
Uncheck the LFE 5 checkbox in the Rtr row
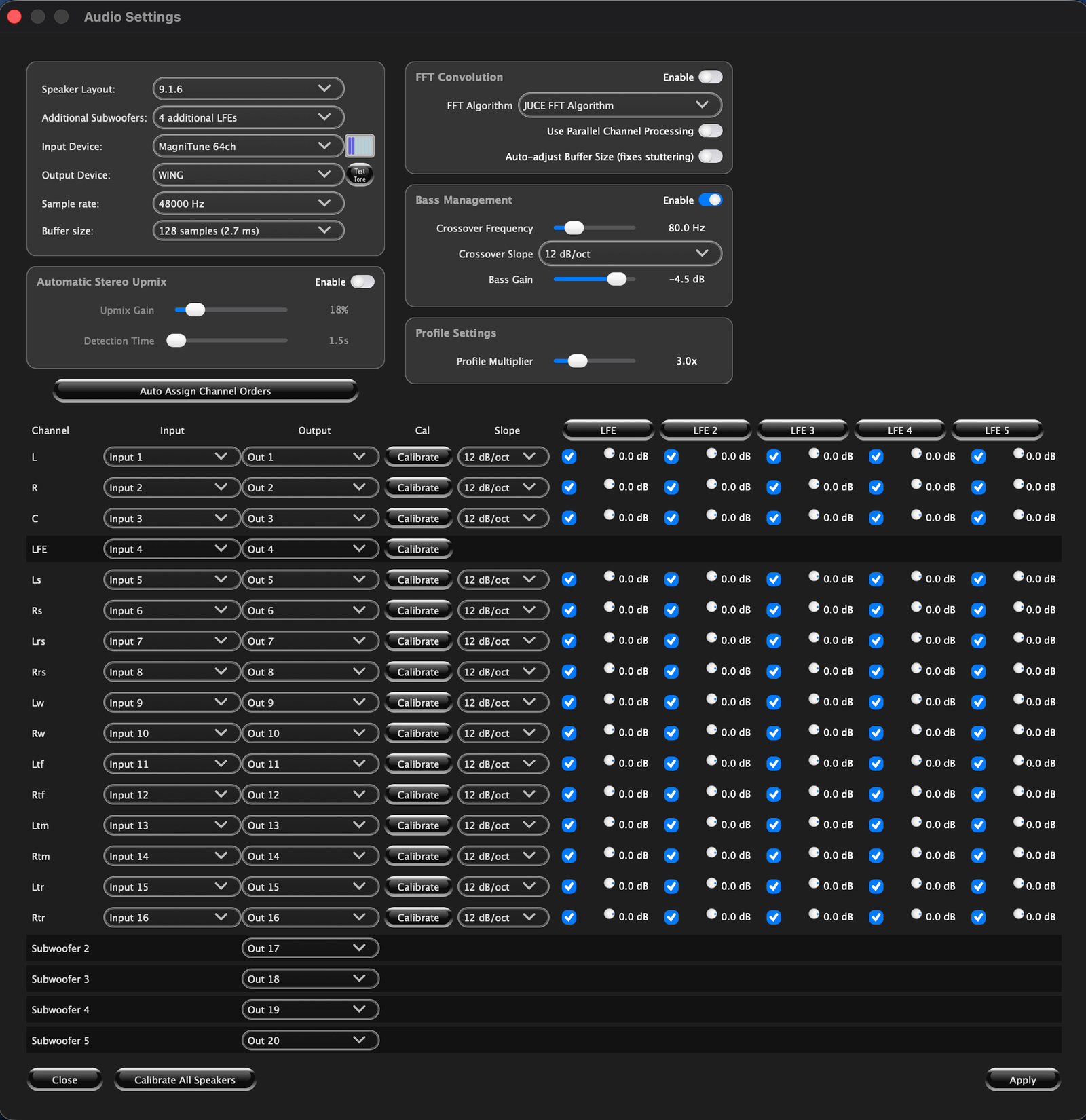[x=978, y=918]
